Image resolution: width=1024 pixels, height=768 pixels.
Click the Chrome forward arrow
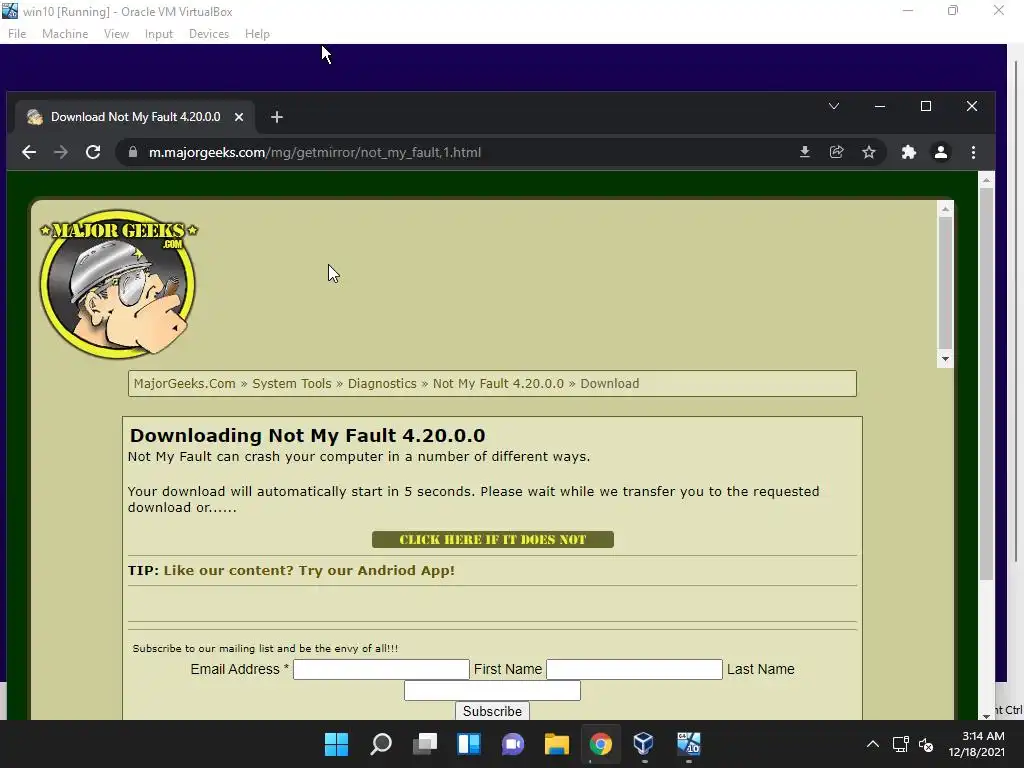(x=61, y=152)
